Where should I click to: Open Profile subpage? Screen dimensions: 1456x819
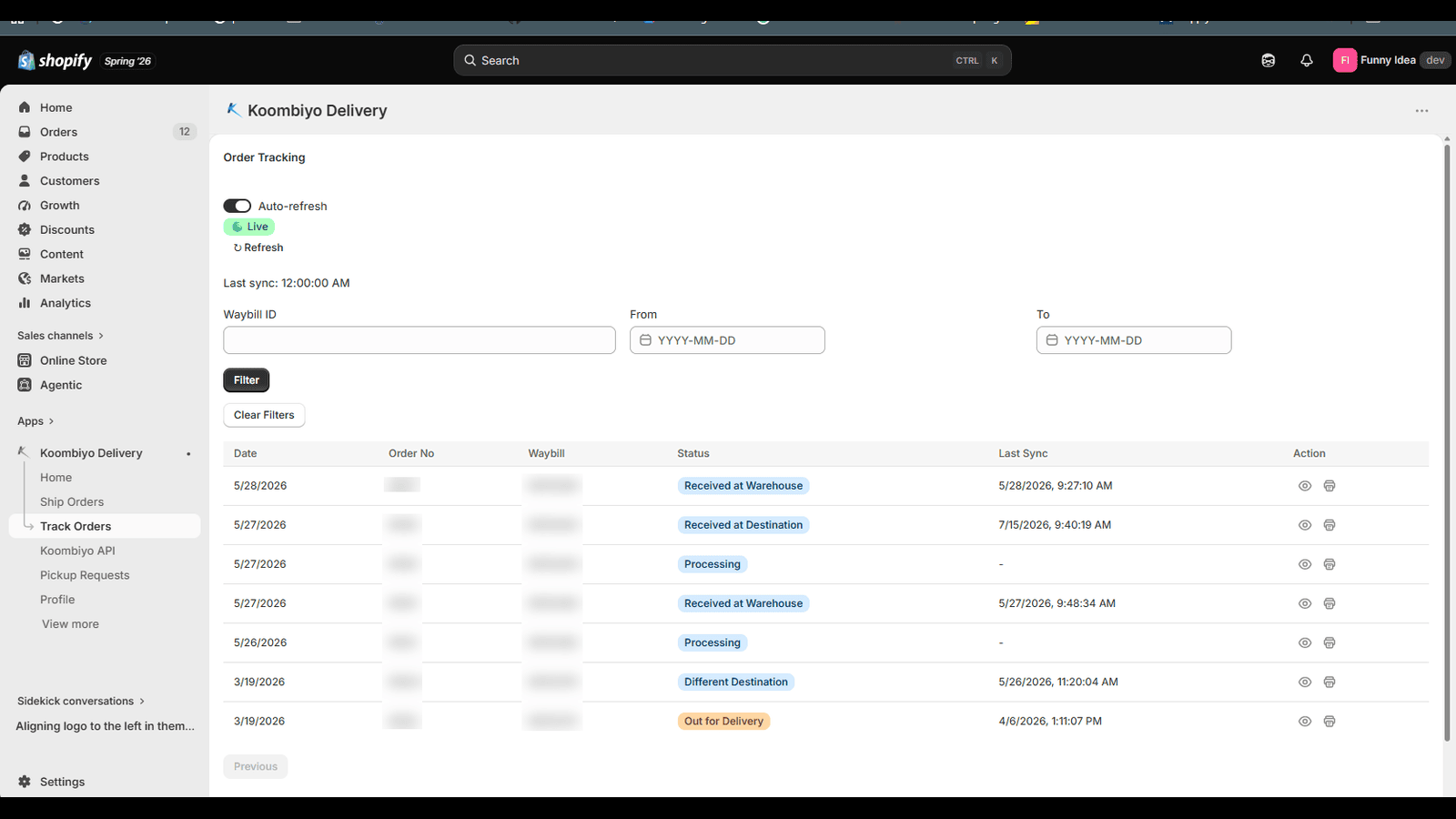(57, 600)
